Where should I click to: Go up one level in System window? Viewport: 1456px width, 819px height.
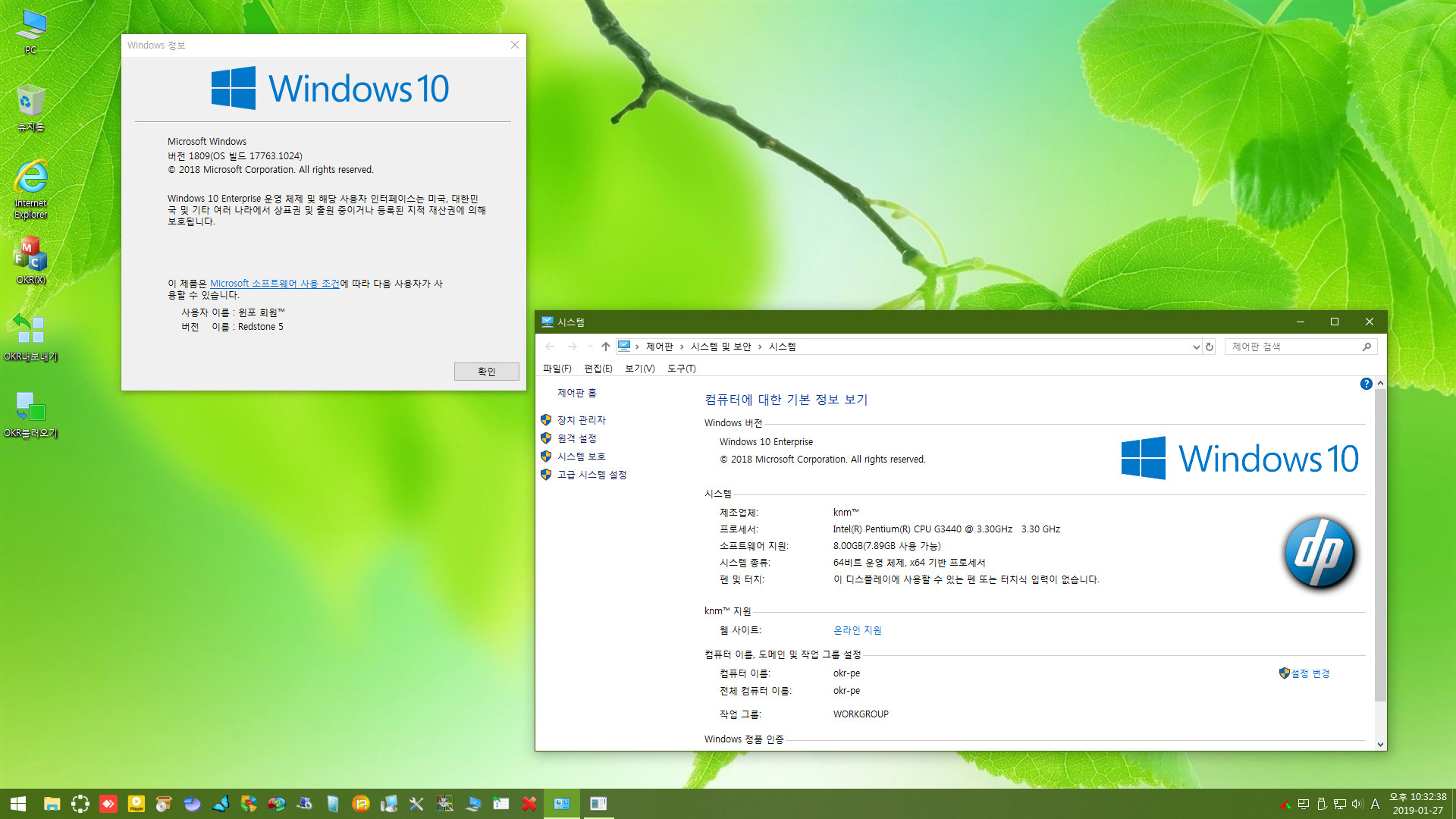point(605,347)
